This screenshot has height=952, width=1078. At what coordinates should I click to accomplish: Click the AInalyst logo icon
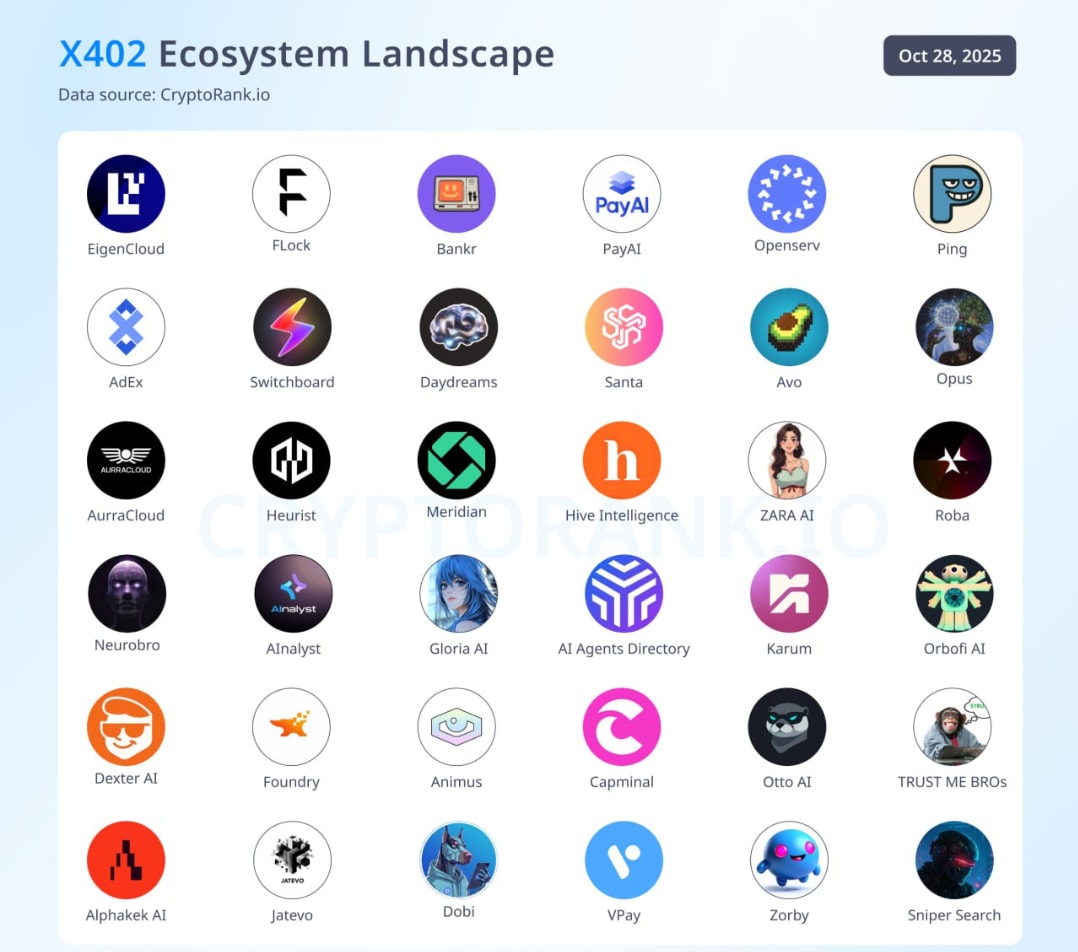(x=294, y=594)
